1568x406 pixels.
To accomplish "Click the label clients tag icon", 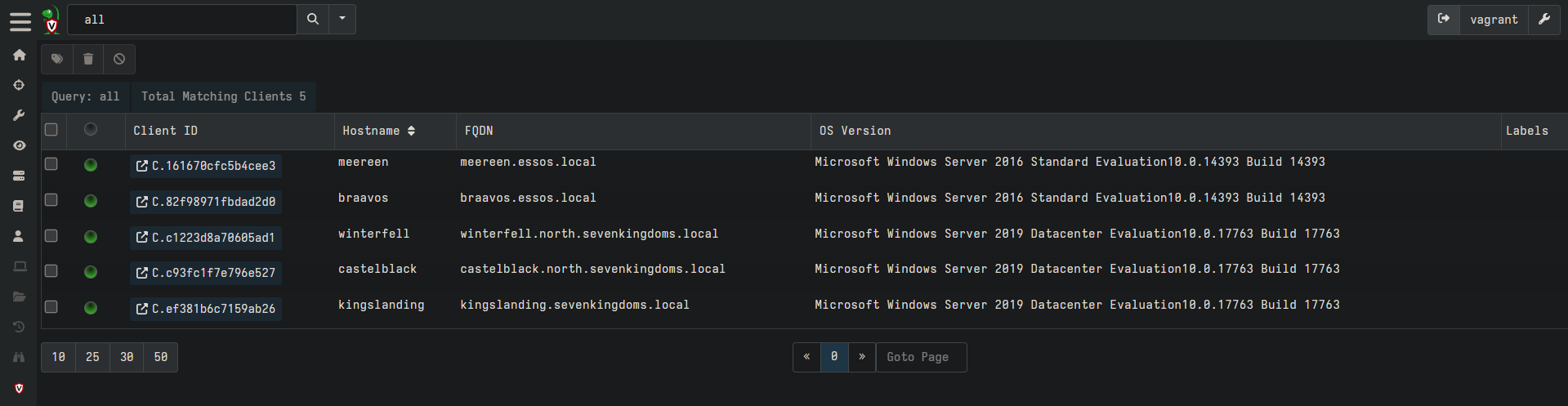I will pyautogui.click(x=57, y=59).
